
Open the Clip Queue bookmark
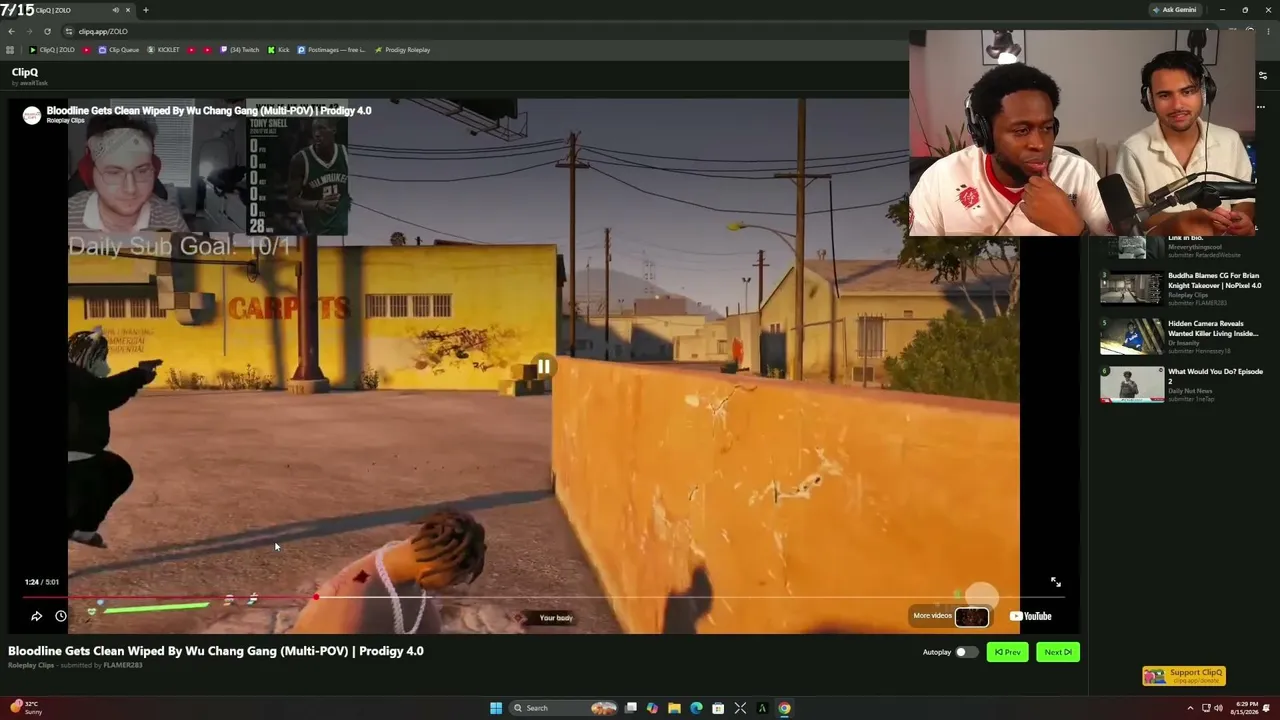coord(119,50)
